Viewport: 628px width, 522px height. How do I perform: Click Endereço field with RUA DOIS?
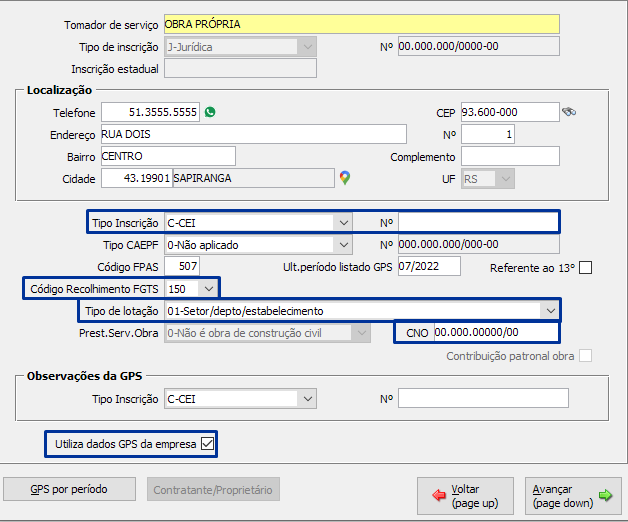254,134
